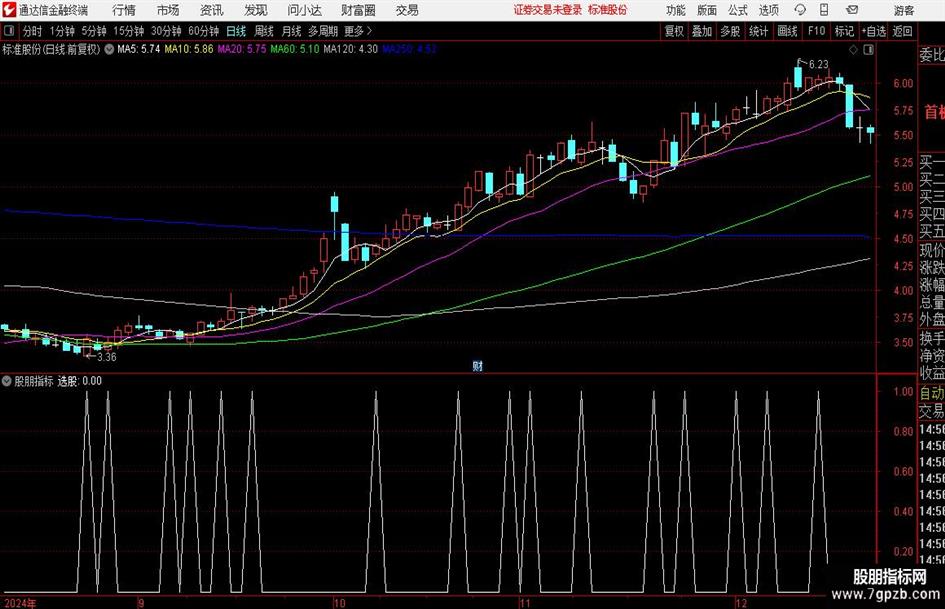The width and height of the screenshot is (945, 609).
Task: Click the 复权 toolbar button
Action: [674, 31]
